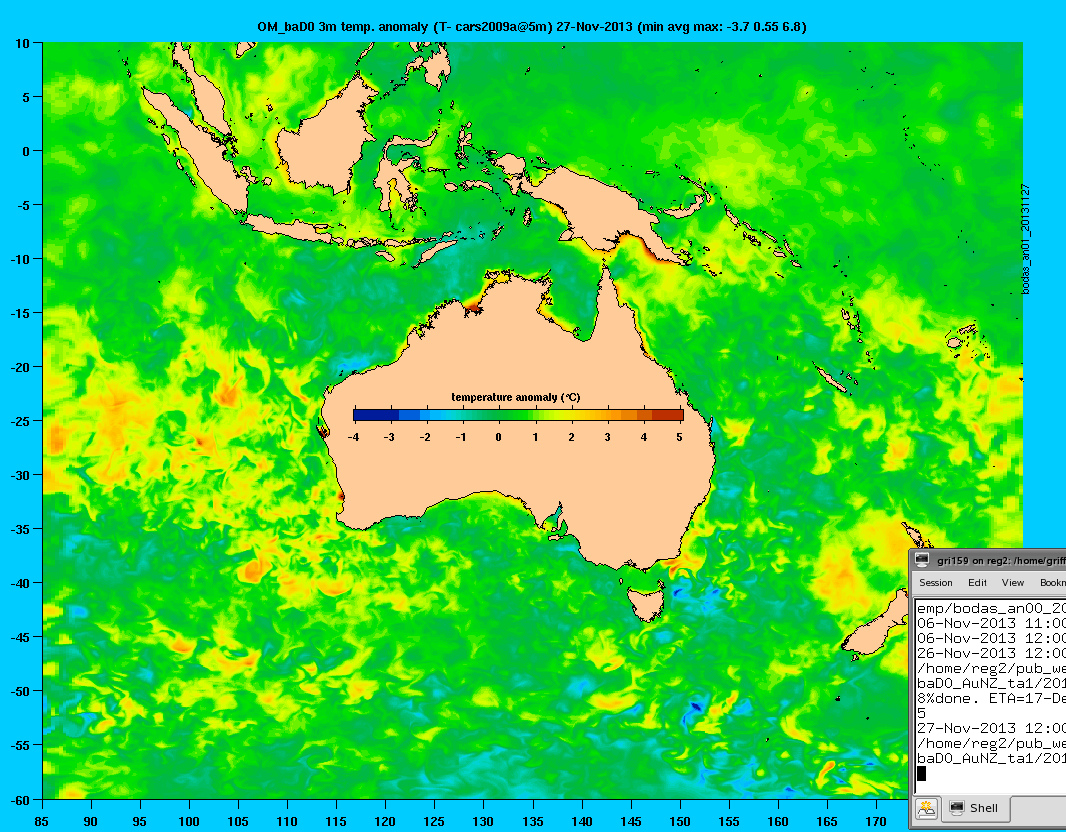Click the x-axis tick label '85'
The height and width of the screenshot is (832, 1066).
(x=41, y=821)
